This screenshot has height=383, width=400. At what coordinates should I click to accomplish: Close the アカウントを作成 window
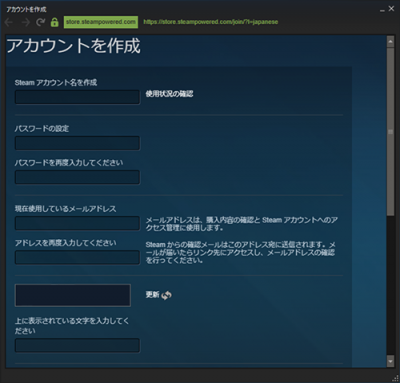pos(391,9)
